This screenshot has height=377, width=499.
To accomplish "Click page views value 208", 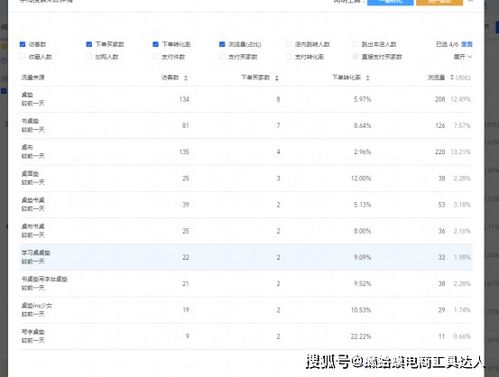I will coord(440,99).
